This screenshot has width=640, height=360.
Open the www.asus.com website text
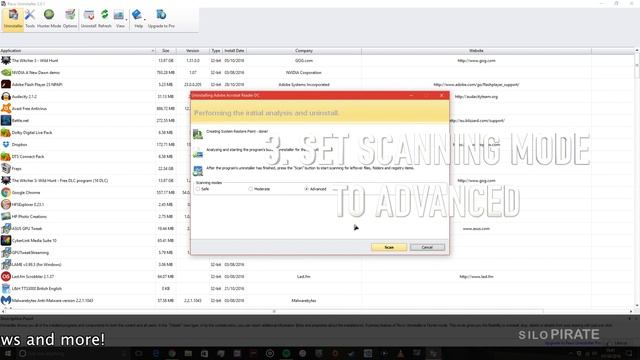[476, 229]
